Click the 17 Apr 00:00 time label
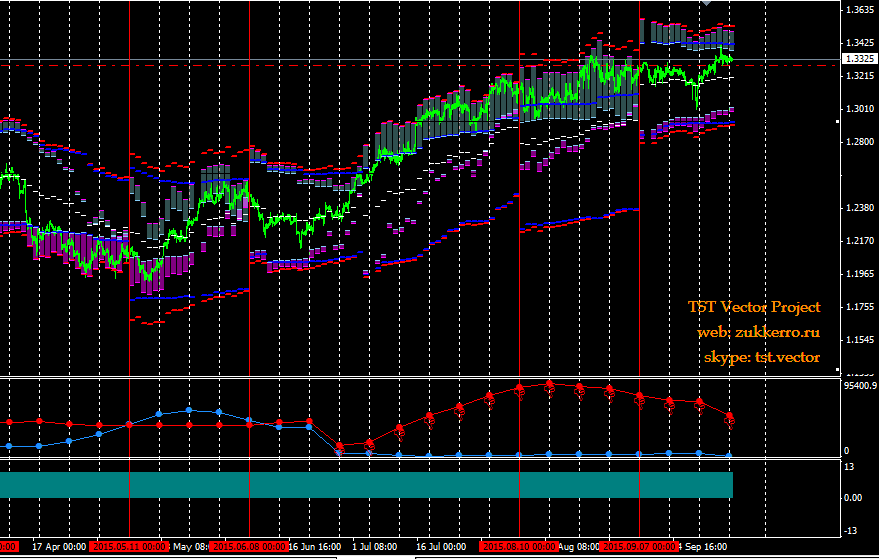 tap(59, 546)
